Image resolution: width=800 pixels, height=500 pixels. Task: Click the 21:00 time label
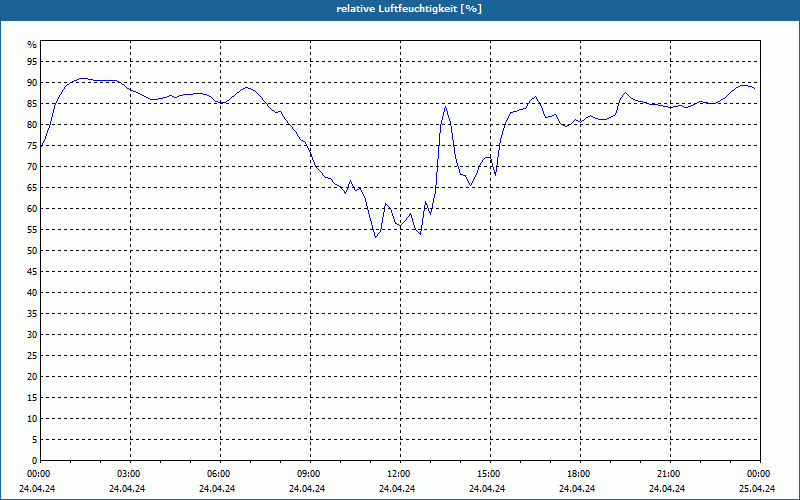(x=670, y=474)
